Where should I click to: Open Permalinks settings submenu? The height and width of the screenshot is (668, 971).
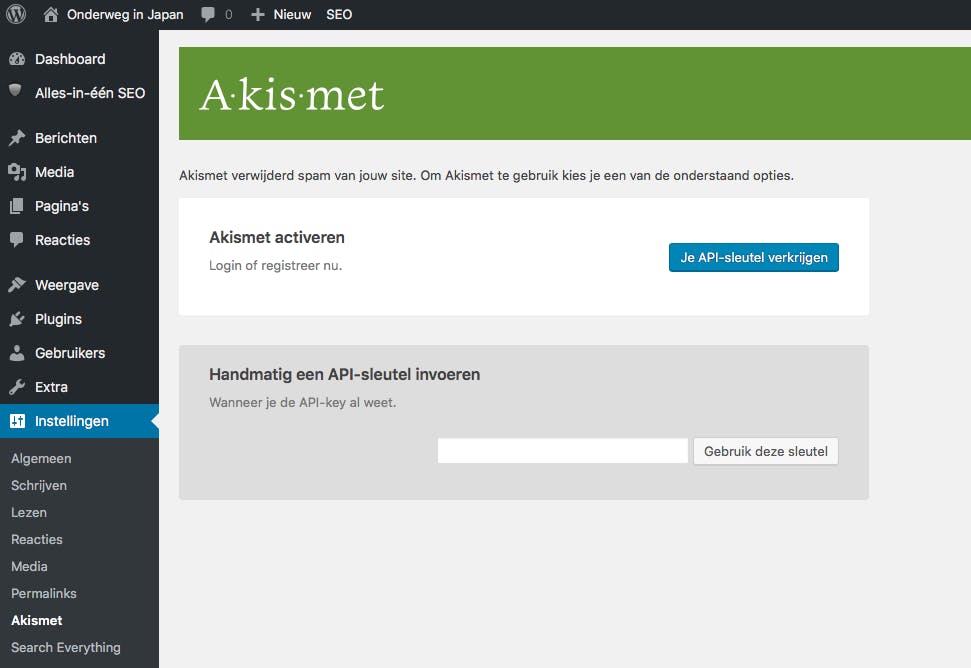point(44,594)
